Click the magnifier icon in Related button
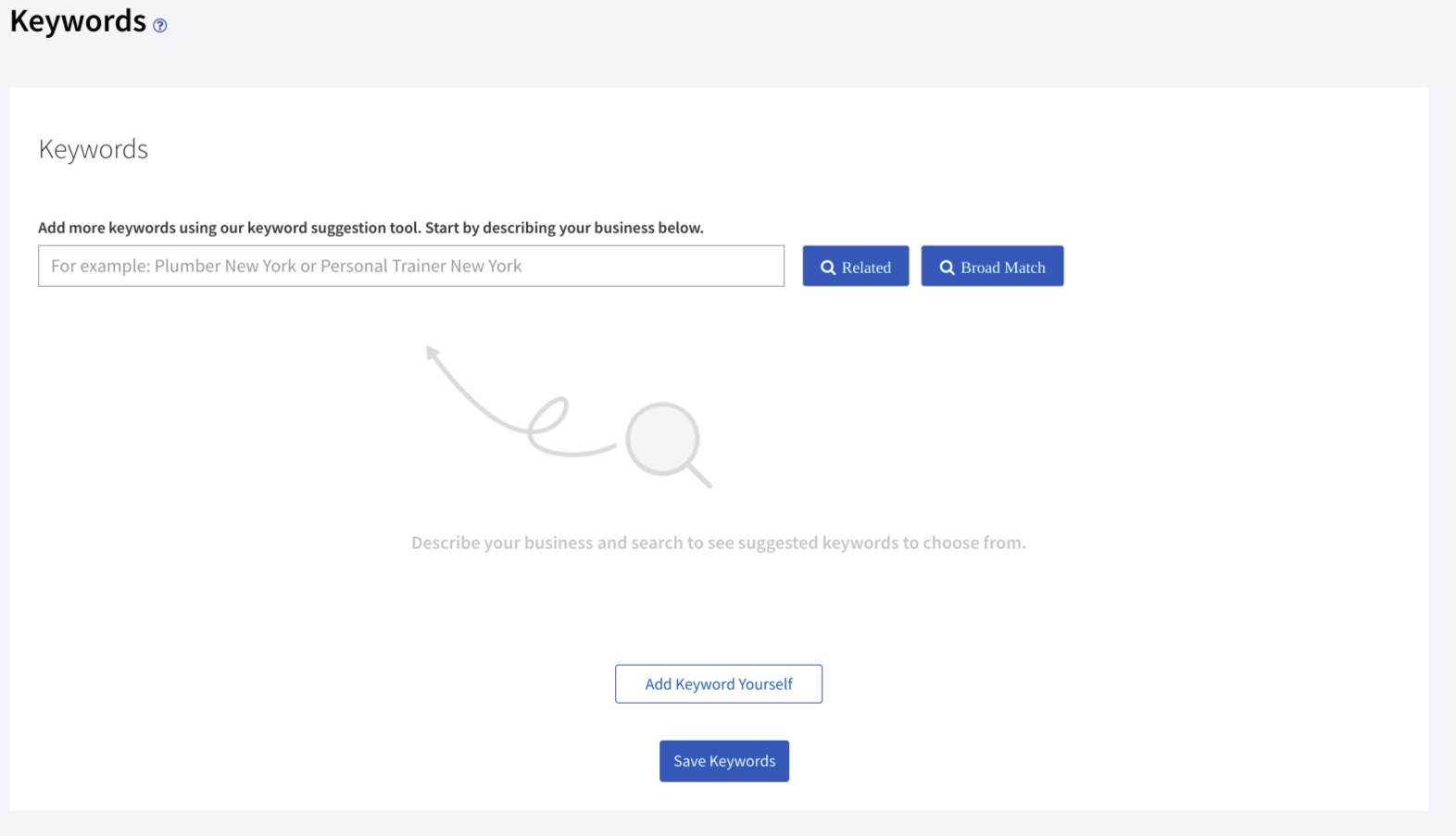1456x836 pixels. coord(828,268)
